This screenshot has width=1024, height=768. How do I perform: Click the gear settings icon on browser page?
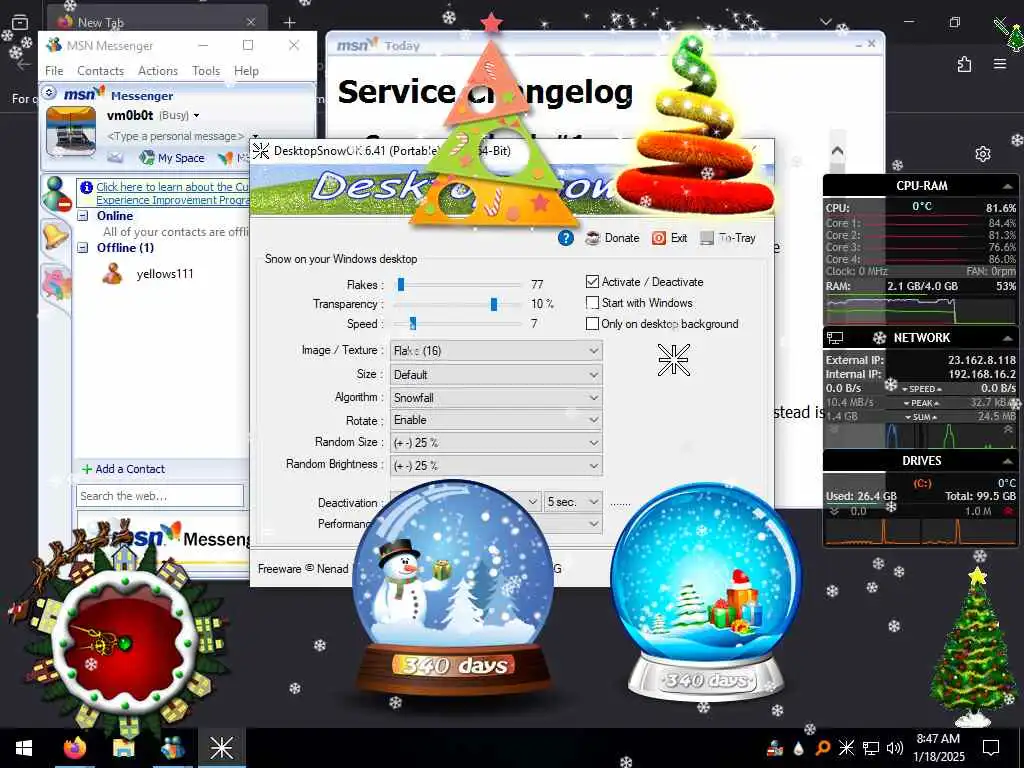click(x=983, y=154)
